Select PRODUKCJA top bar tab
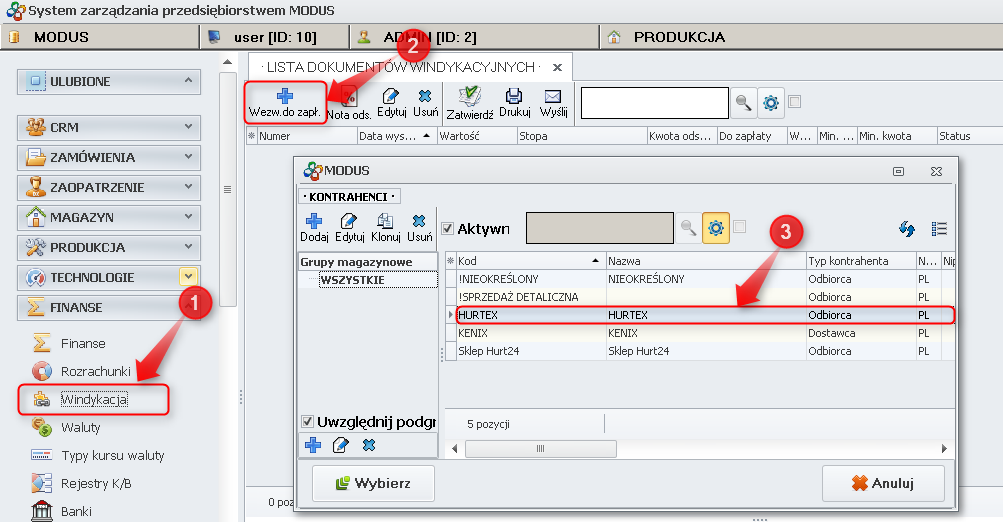Image resolution: width=1003 pixels, height=522 pixels. [x=800, y=37]
